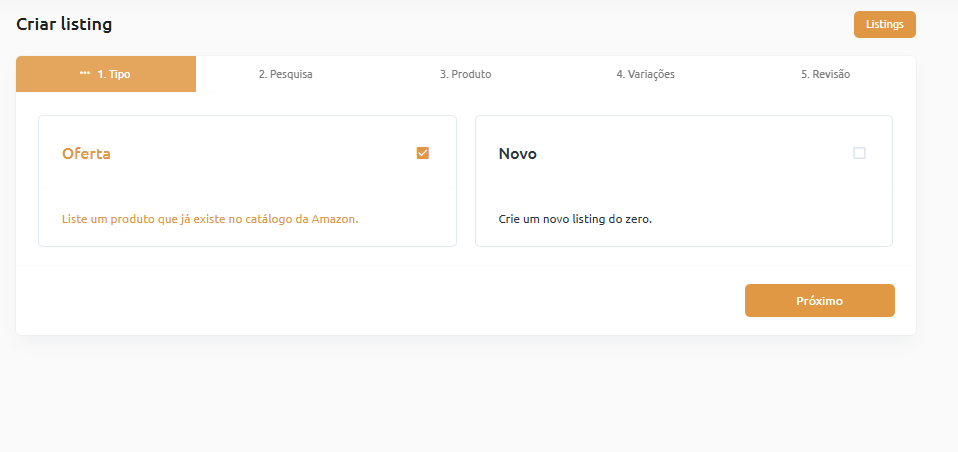Uncheck the Oferta checkbox

(423, 153)
